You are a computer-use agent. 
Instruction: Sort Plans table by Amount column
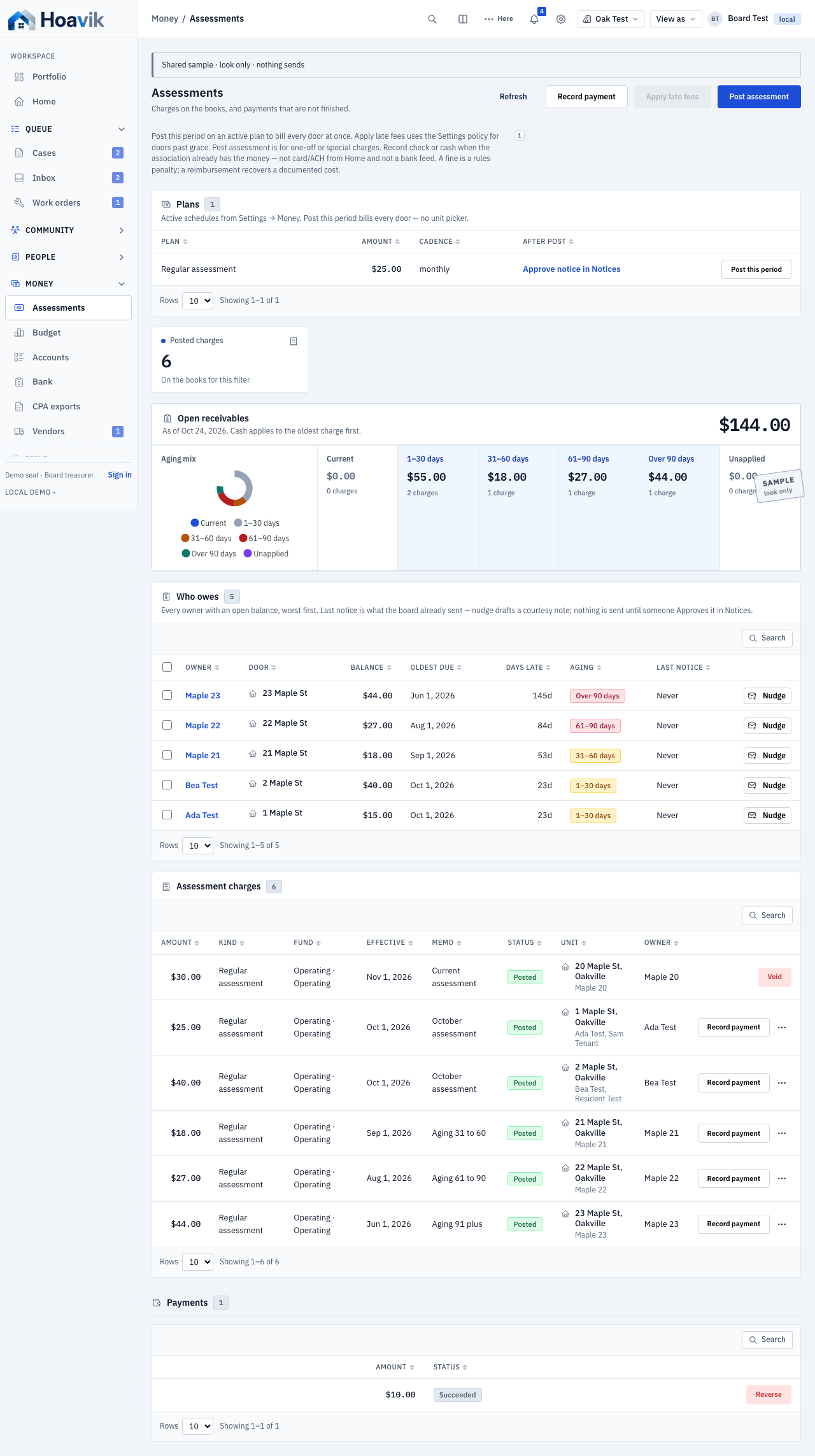click(x=381, y=242)
